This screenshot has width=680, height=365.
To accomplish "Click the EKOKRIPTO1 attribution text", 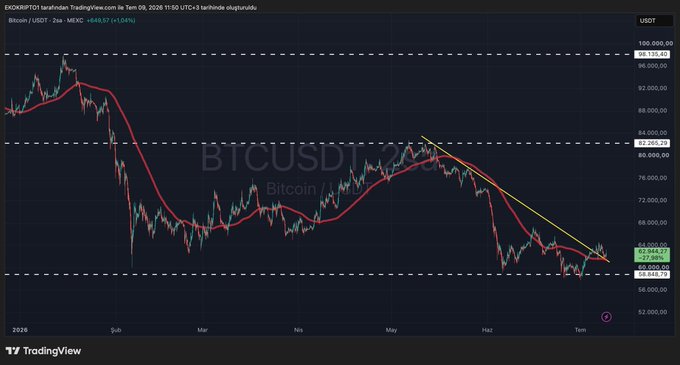I will point(130,7).
